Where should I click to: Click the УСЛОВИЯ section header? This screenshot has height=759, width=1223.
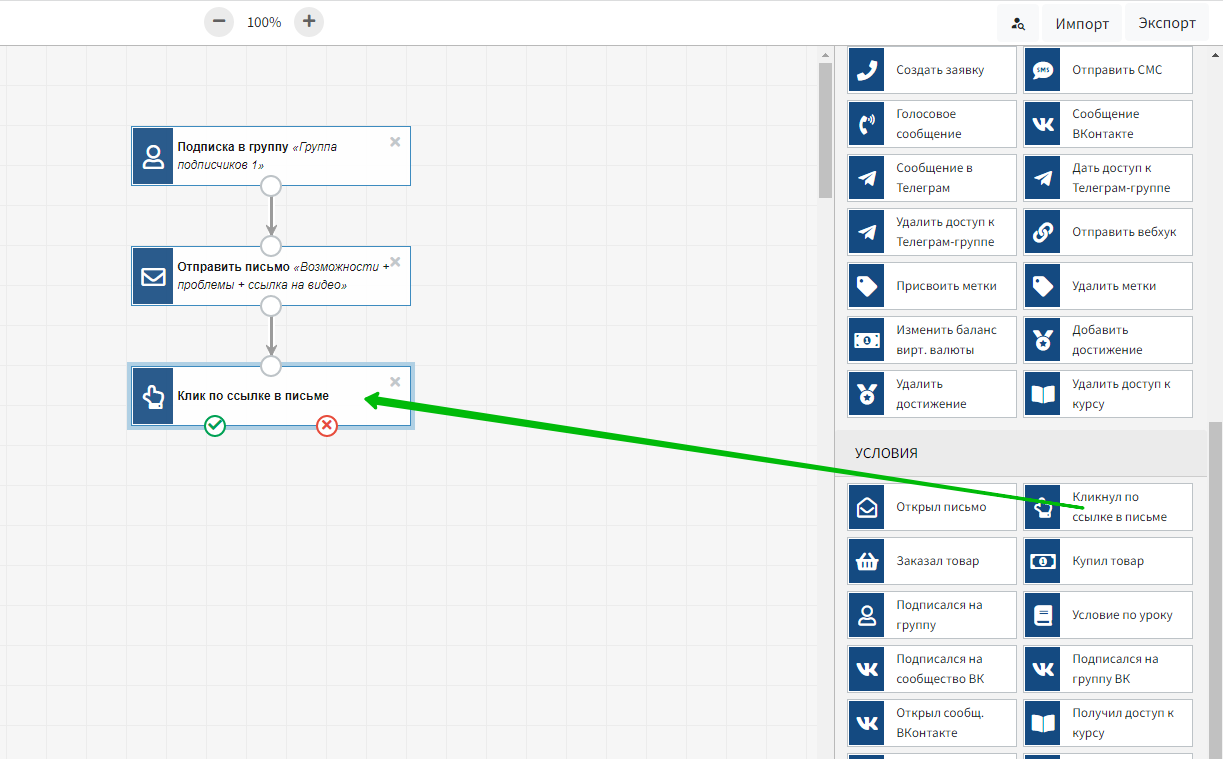point(1021,453)
